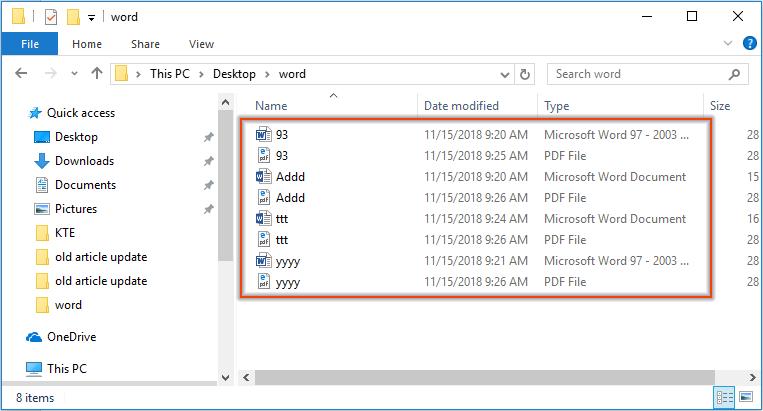Open the Customize Quick Access Toolbar dropdown
Image resolution: width=763 pixels, height=411 pixels.
91,18
